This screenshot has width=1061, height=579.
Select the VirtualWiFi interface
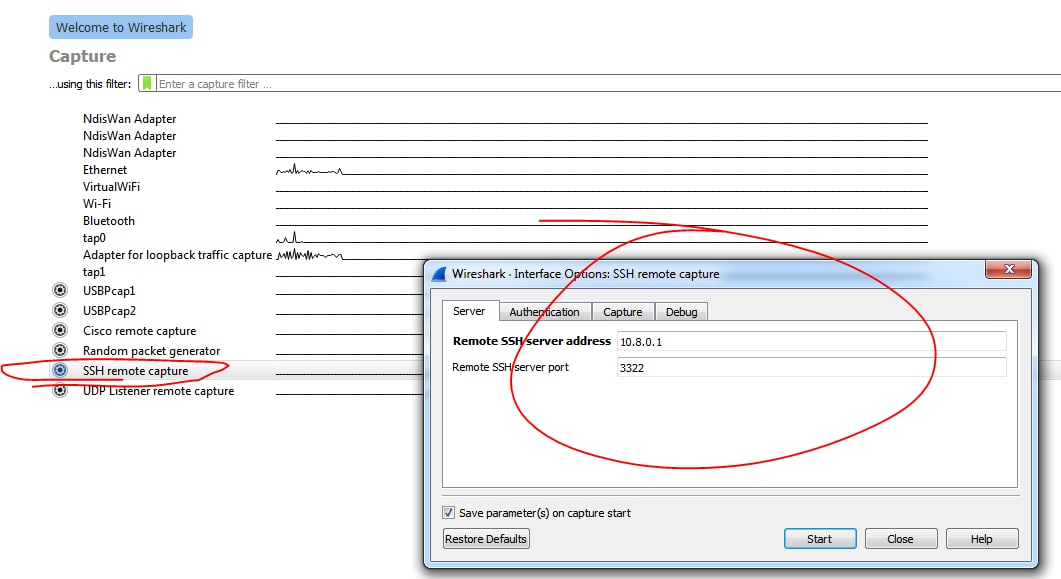point(112,187)
